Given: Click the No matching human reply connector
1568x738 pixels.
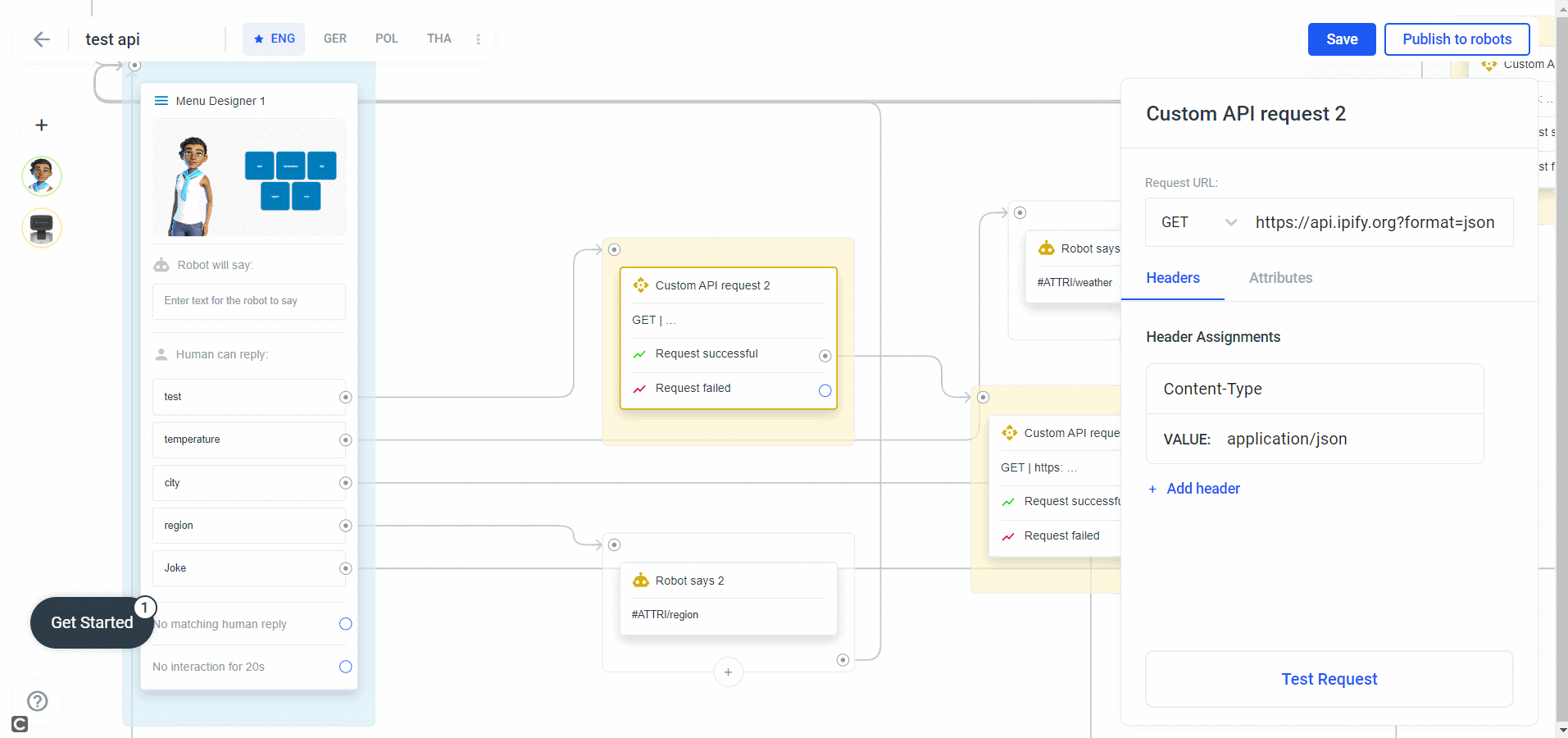Looking at the screenshot, I should coord(346,624).
